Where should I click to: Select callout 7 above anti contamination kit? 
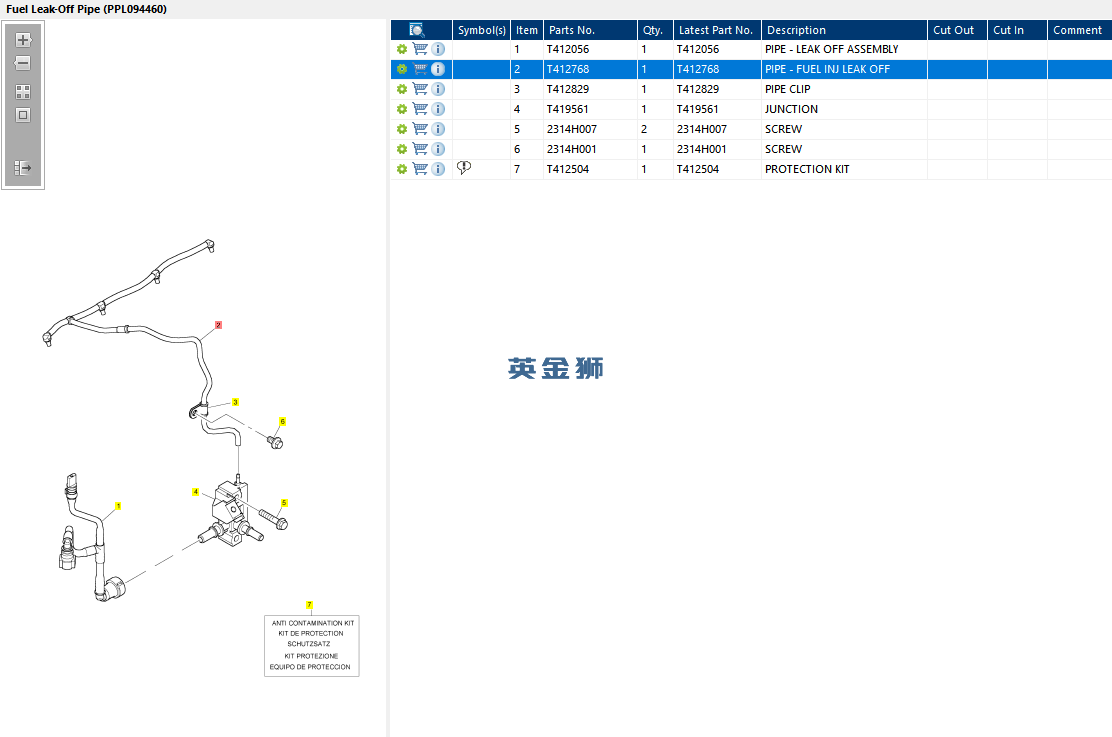pos(309,605)
